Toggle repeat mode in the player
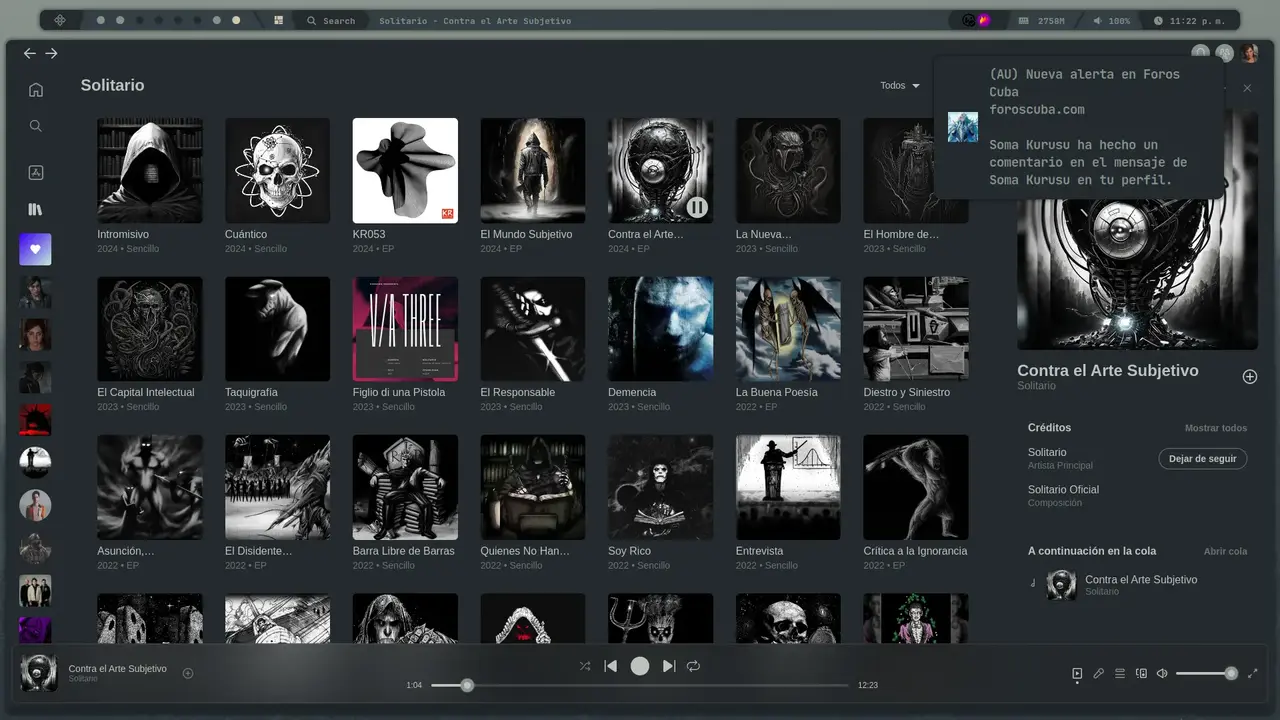This screenshot has height=720, width=1280. pos(694,666)
